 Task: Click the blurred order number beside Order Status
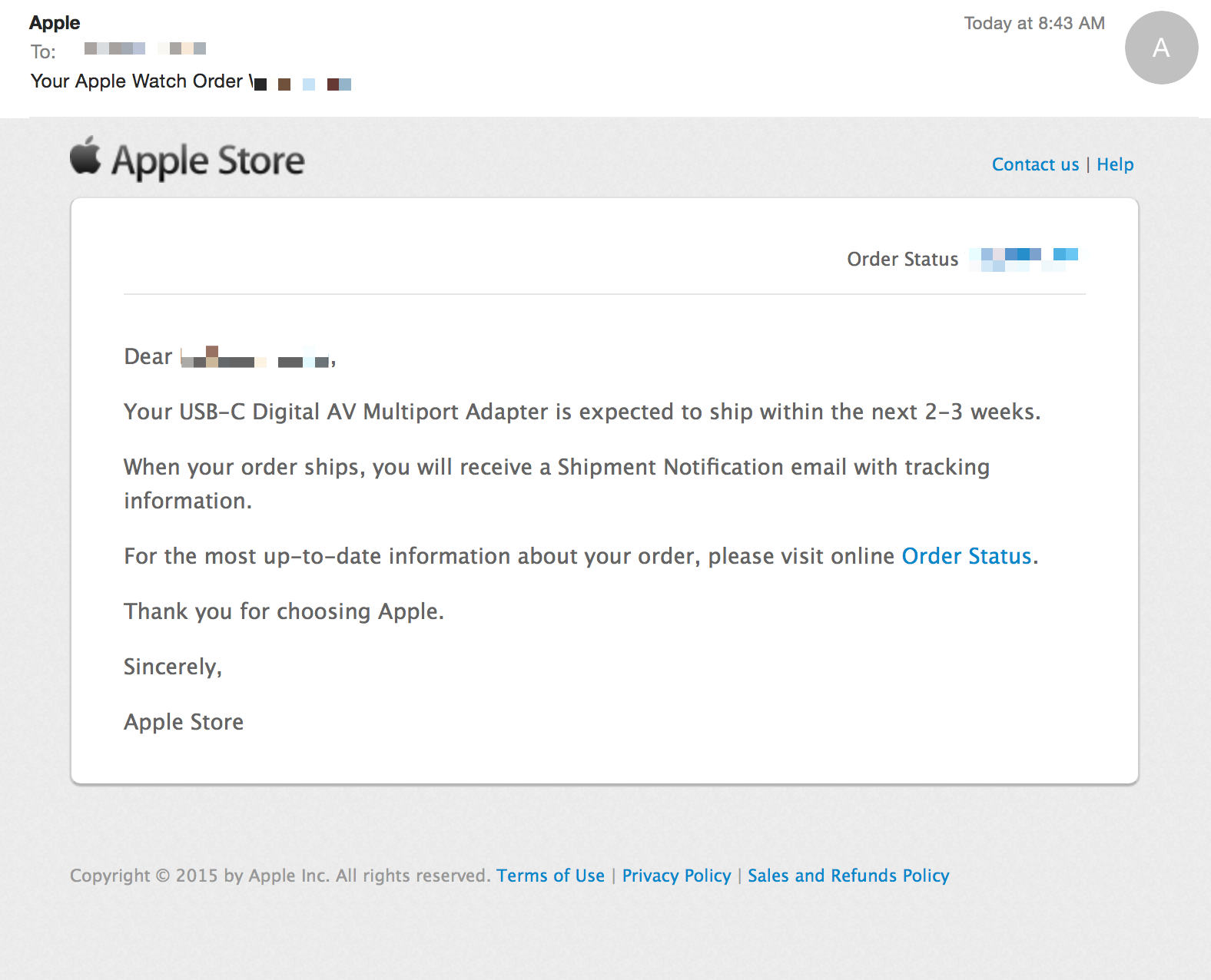1024,259
